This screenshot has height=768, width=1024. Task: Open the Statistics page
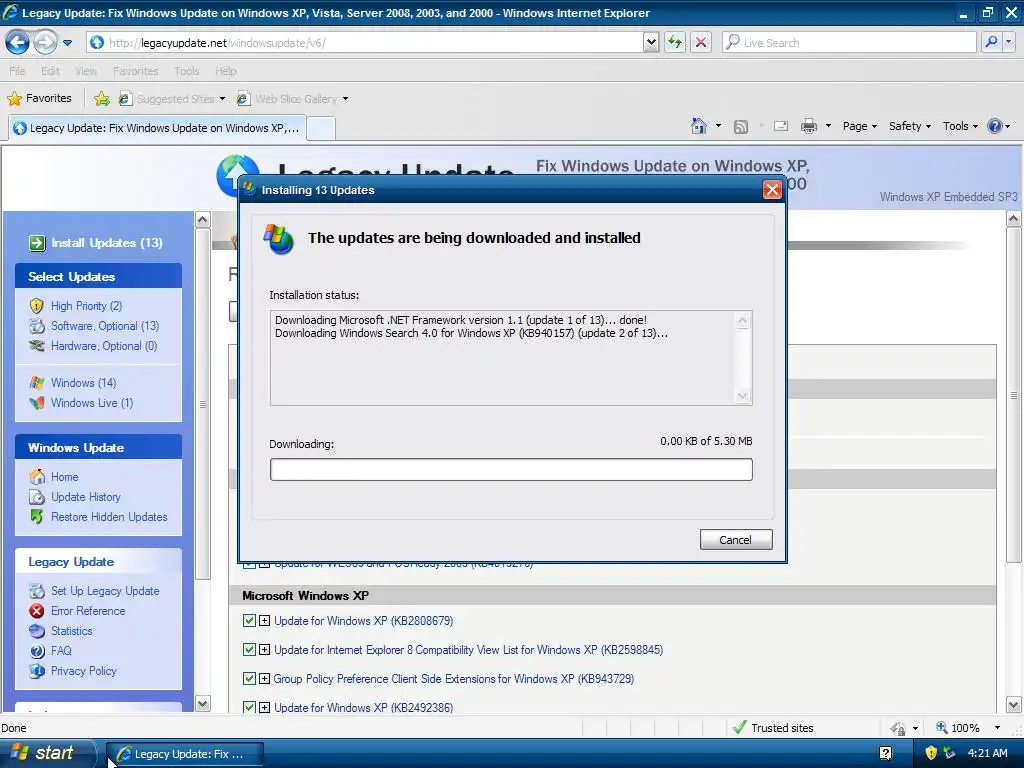(x=71, y=631)
